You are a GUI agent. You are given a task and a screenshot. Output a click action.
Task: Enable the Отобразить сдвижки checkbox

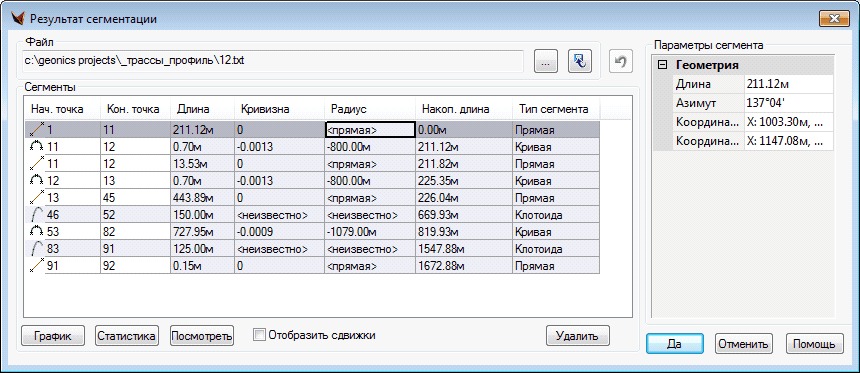coord(260,335)
